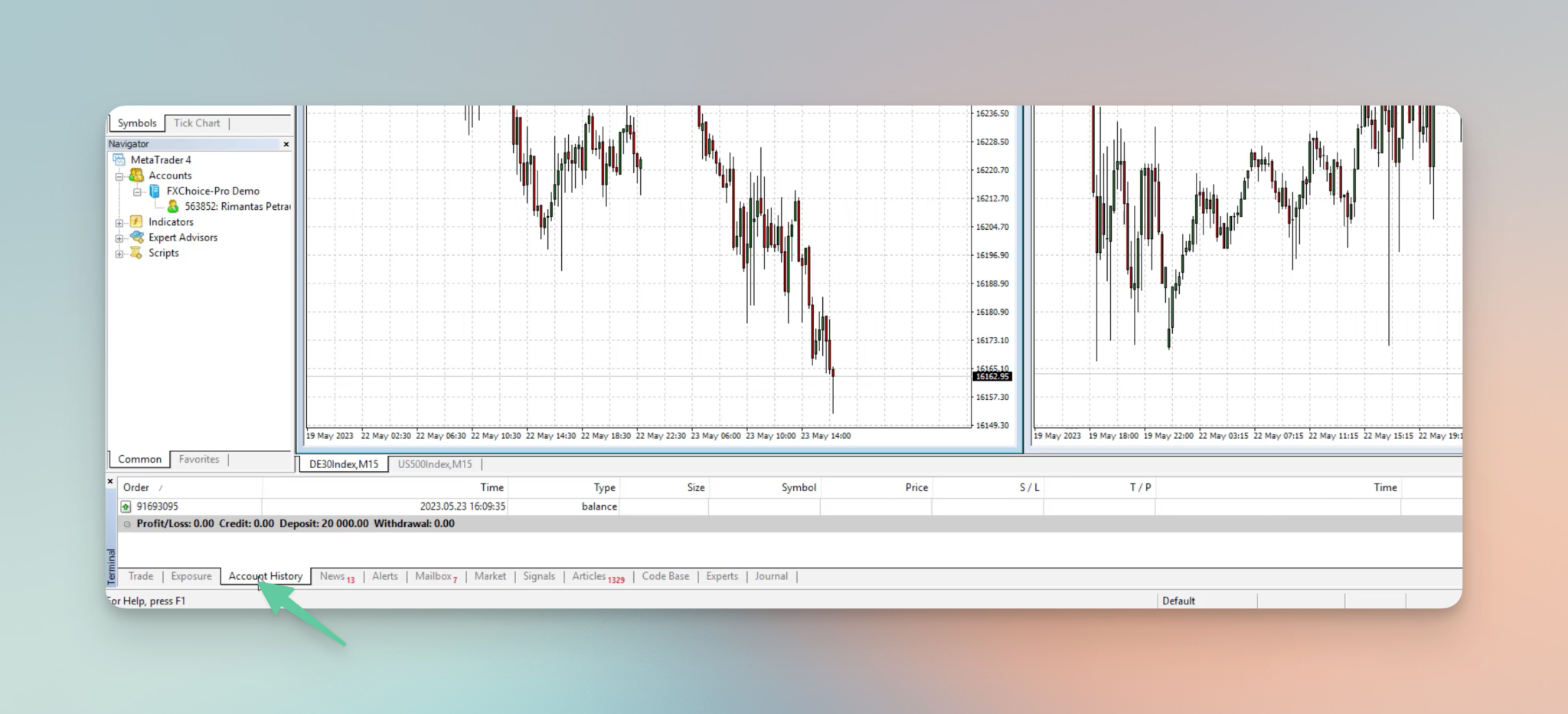Collapse the FXChoice-Pro Demo node
The width and height of the screenshot is (1568, 714).
(x=137, y=192)
